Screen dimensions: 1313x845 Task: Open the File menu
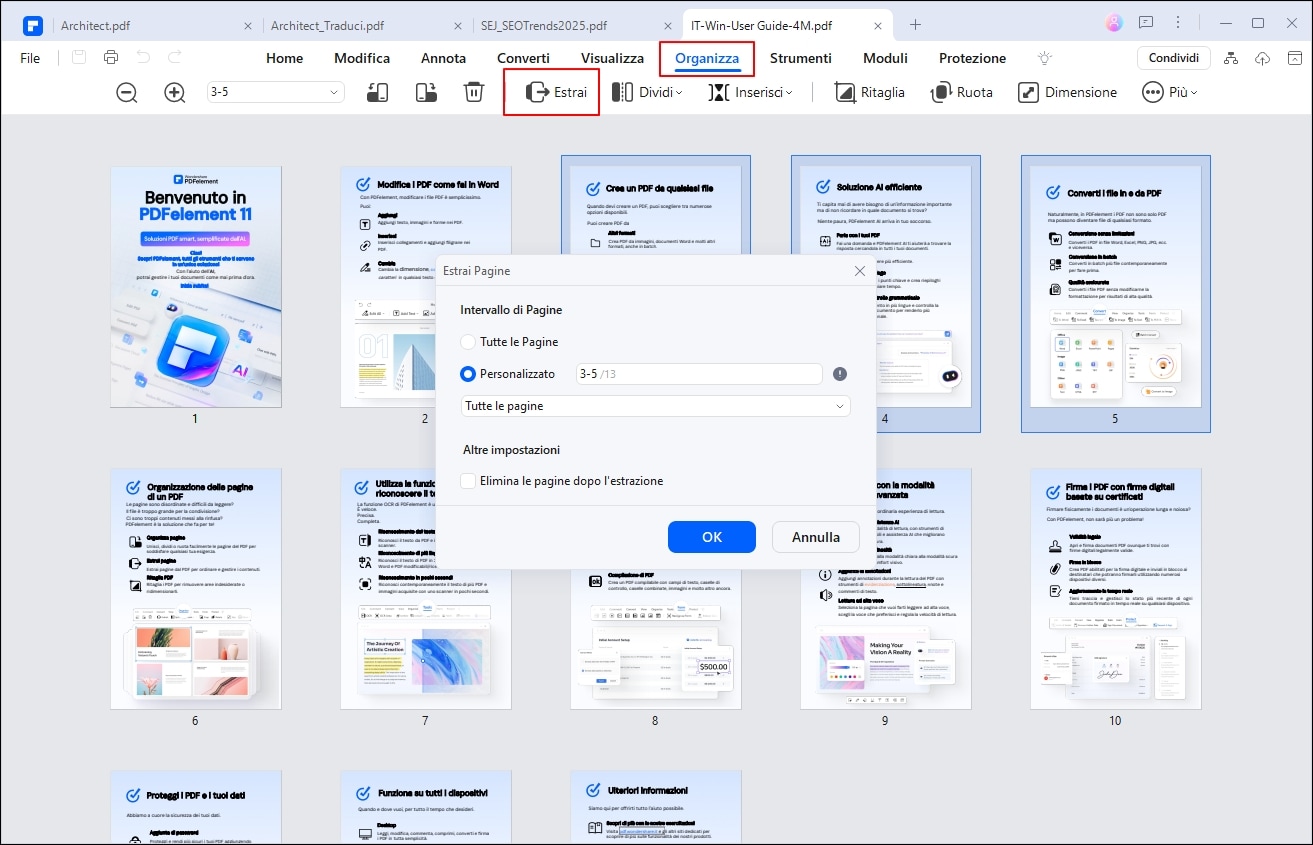[x=30, y=58]
